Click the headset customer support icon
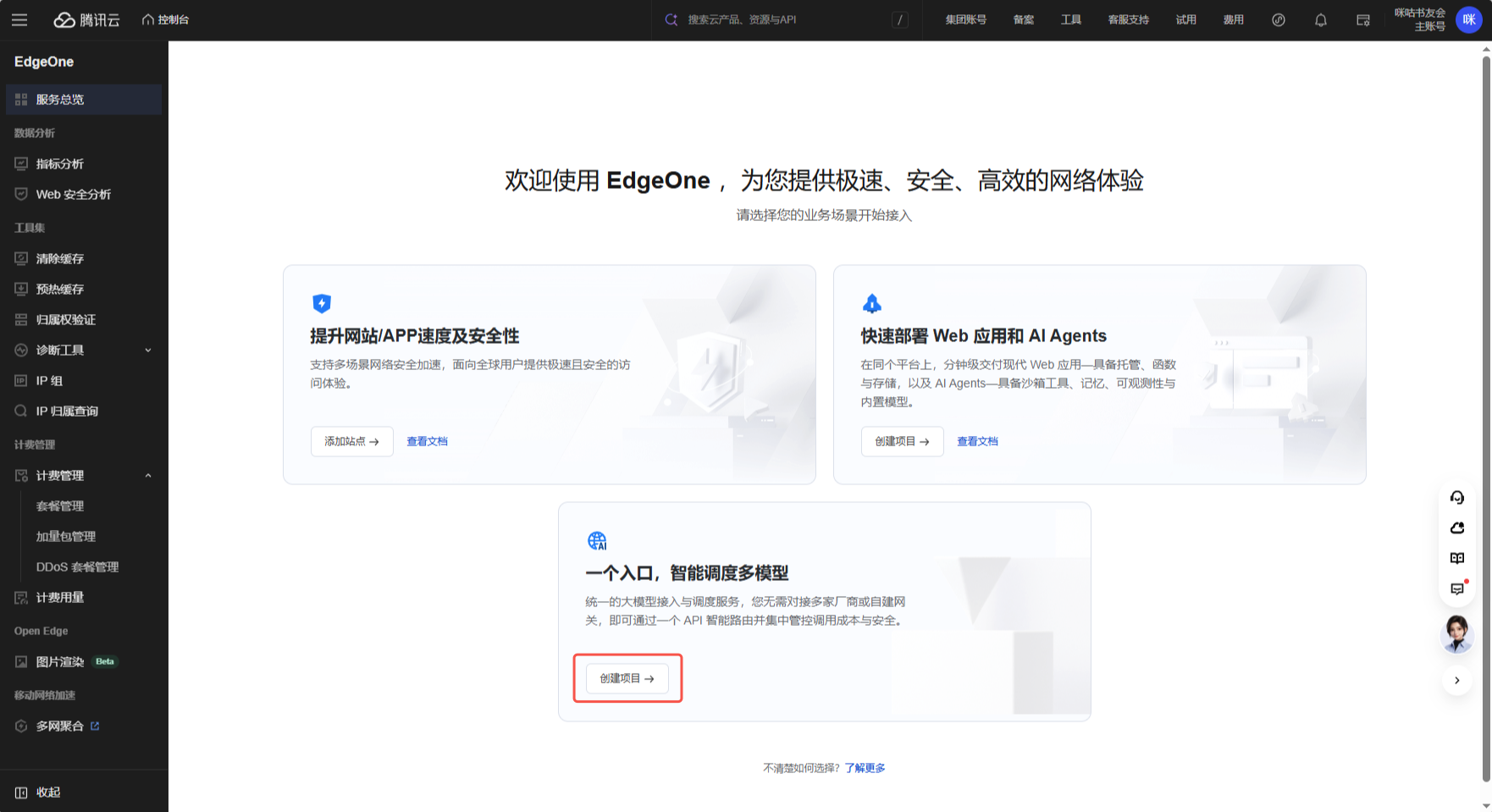 tap(1457, 498)
